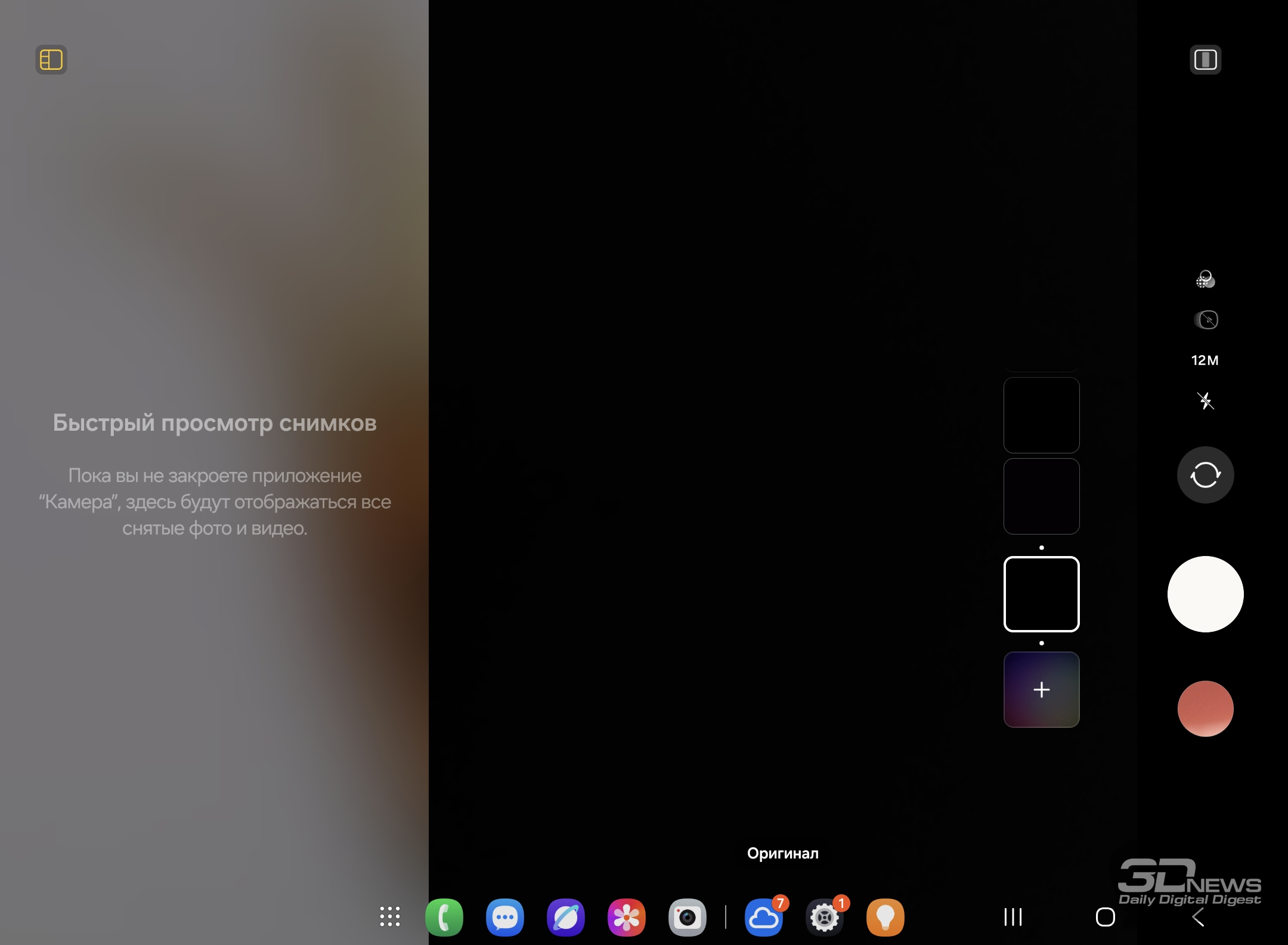Screen dimensions: 1288x945
Task: Open the camera filters and effects icon
Action: click(x=1205, y=279)
